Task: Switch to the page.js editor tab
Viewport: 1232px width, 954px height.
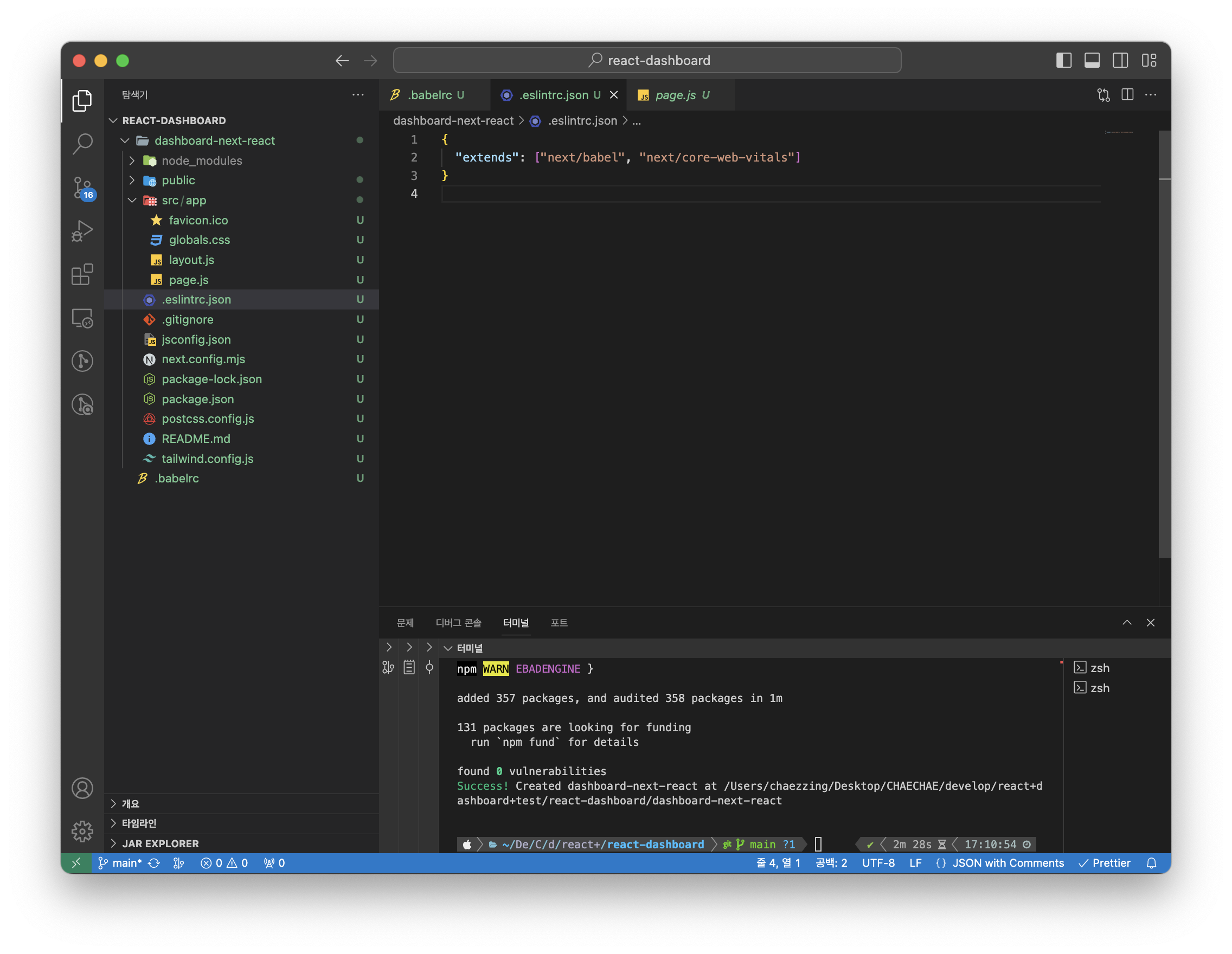Action: [675, 95]
